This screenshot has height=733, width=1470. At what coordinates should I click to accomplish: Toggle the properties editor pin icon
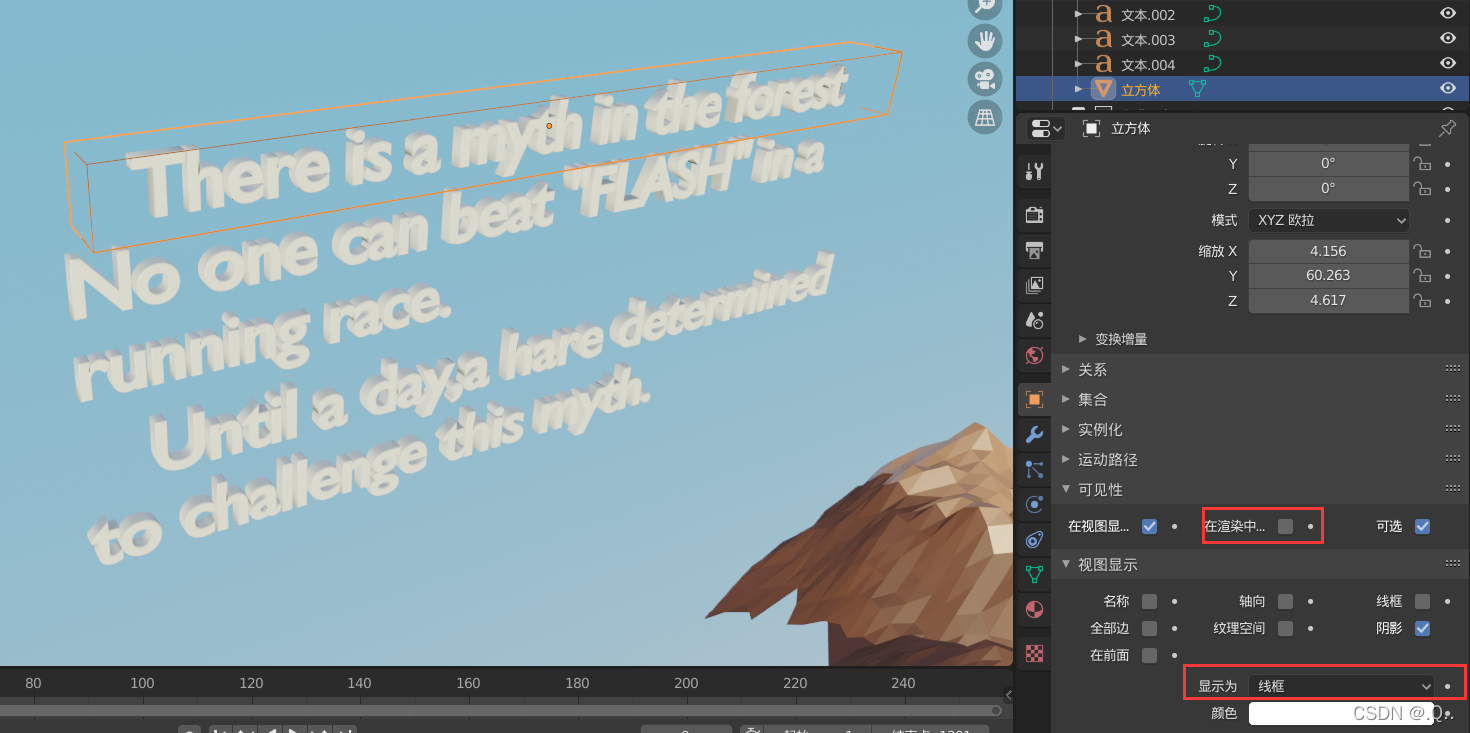tap(1446, 128)
